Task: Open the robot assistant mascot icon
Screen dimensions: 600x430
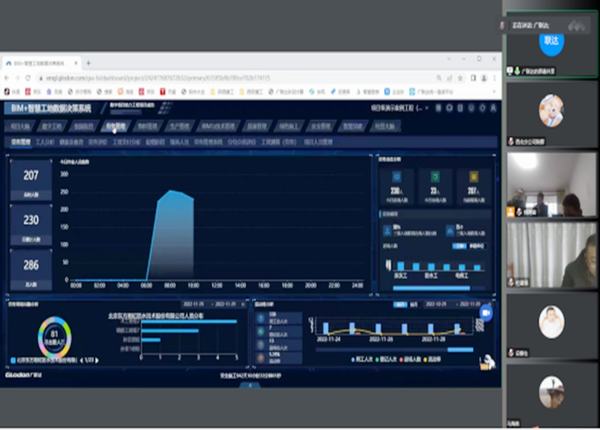Action: tap(486, 361)
